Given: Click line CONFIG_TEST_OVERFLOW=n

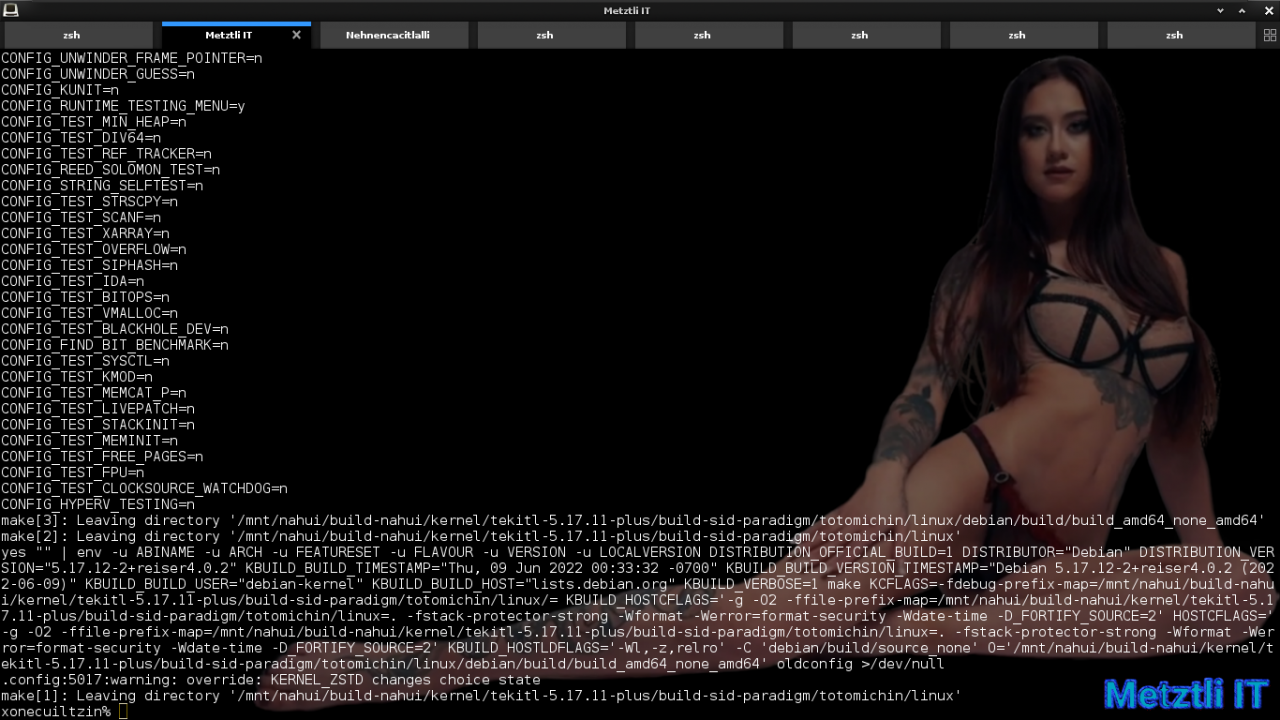Looking at the screenshot, I should [93, 250].
